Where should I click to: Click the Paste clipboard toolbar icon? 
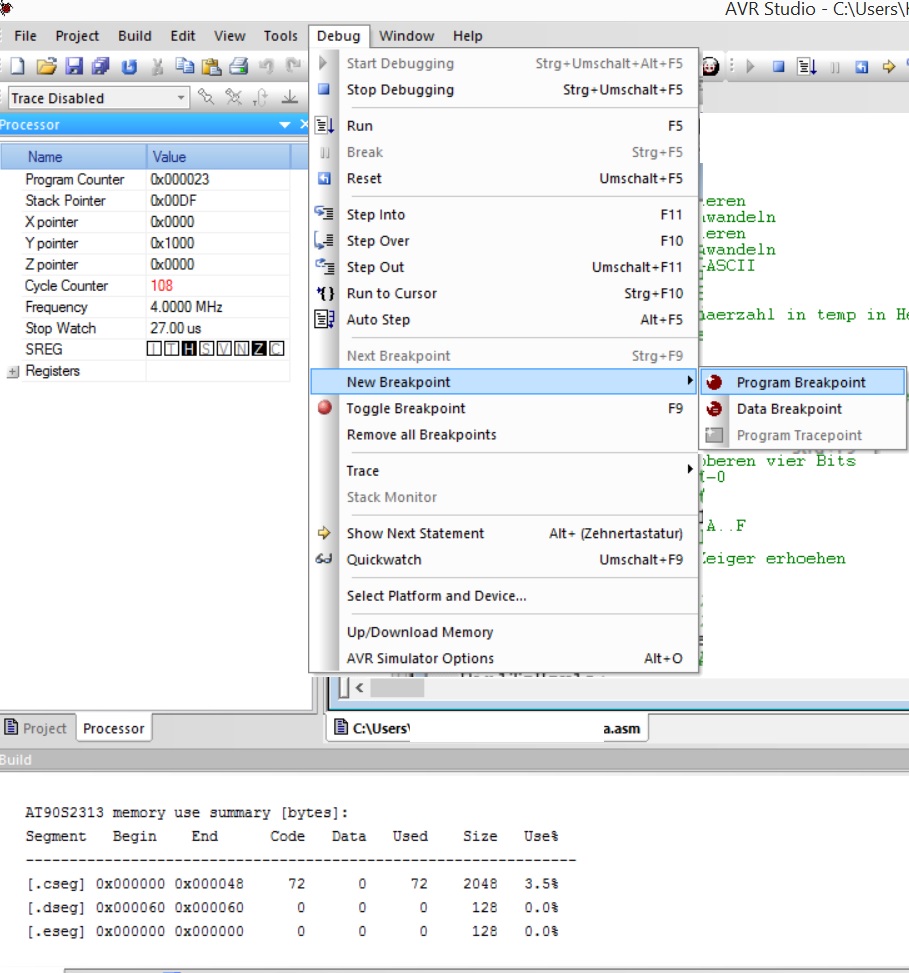tap(212, 66)
